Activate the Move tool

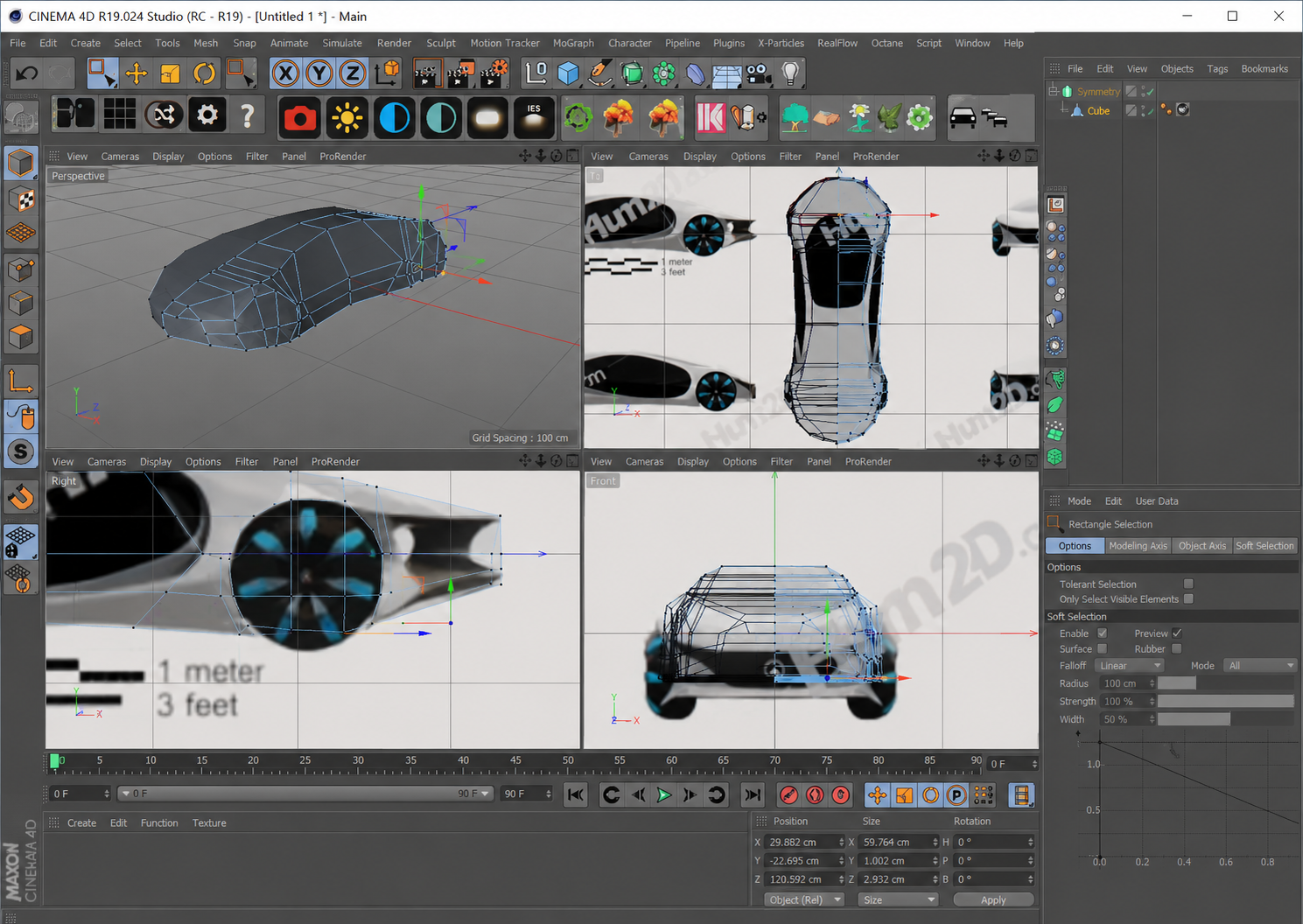(136, 73)
